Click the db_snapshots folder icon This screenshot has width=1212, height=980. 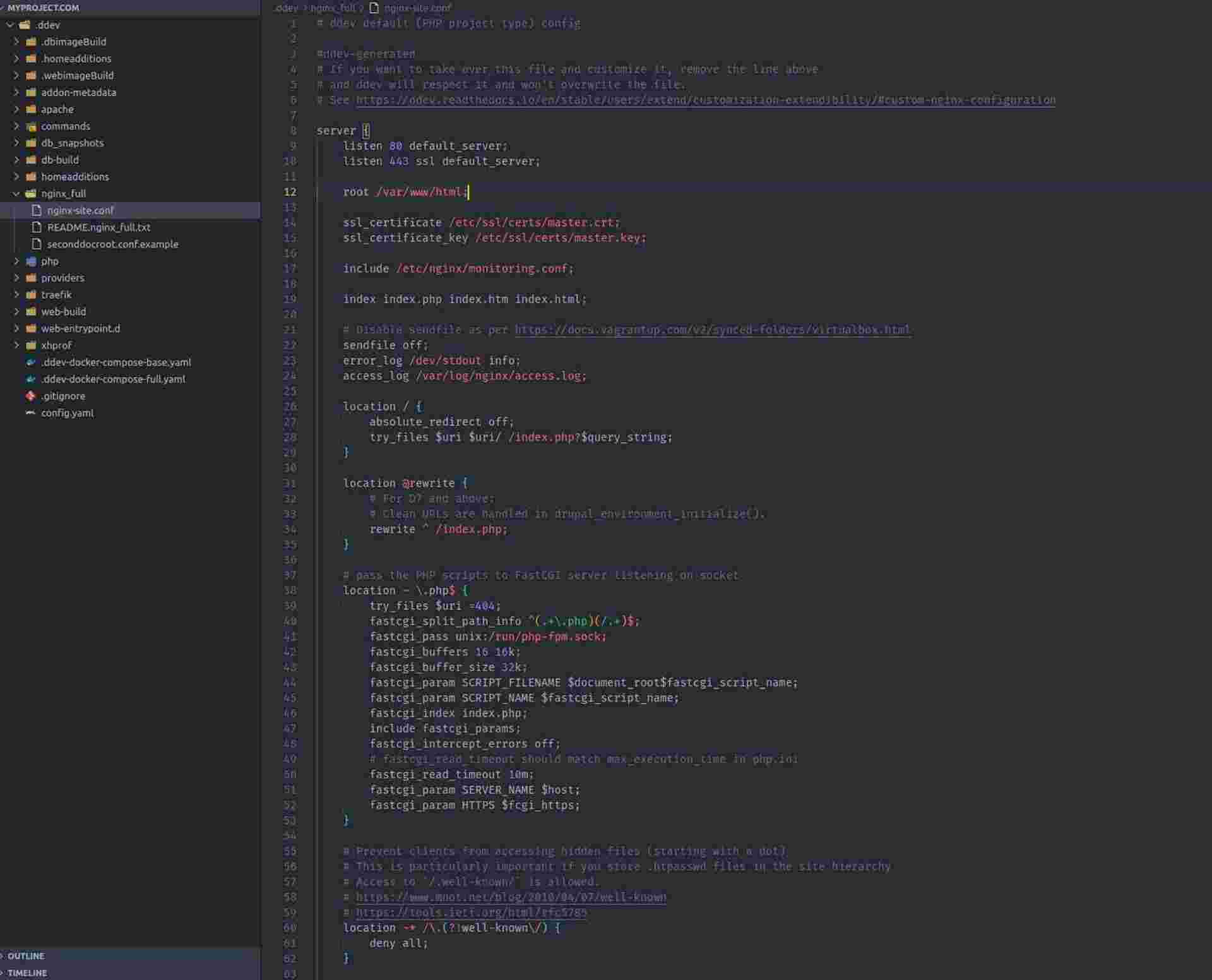31,143
